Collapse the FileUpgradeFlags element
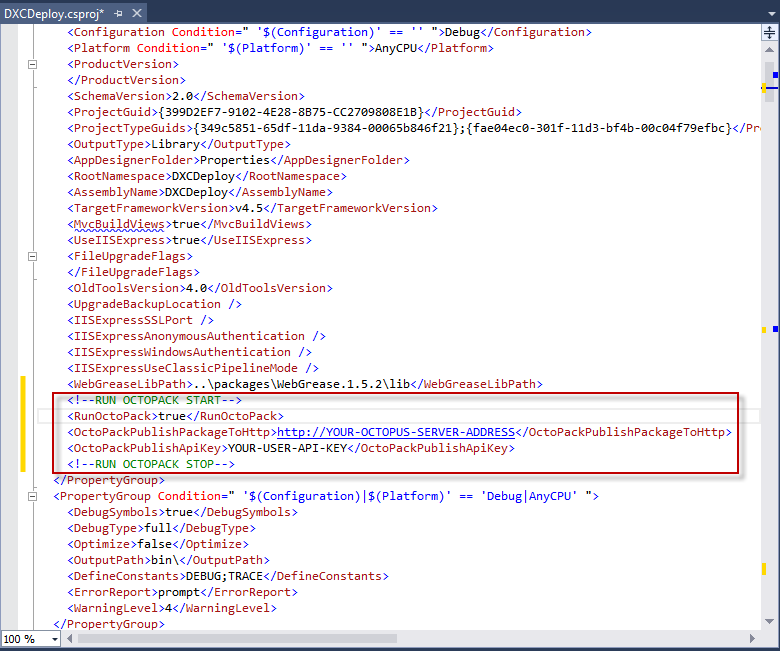Screen dimensions: 780x651 (x=32, y=256)
